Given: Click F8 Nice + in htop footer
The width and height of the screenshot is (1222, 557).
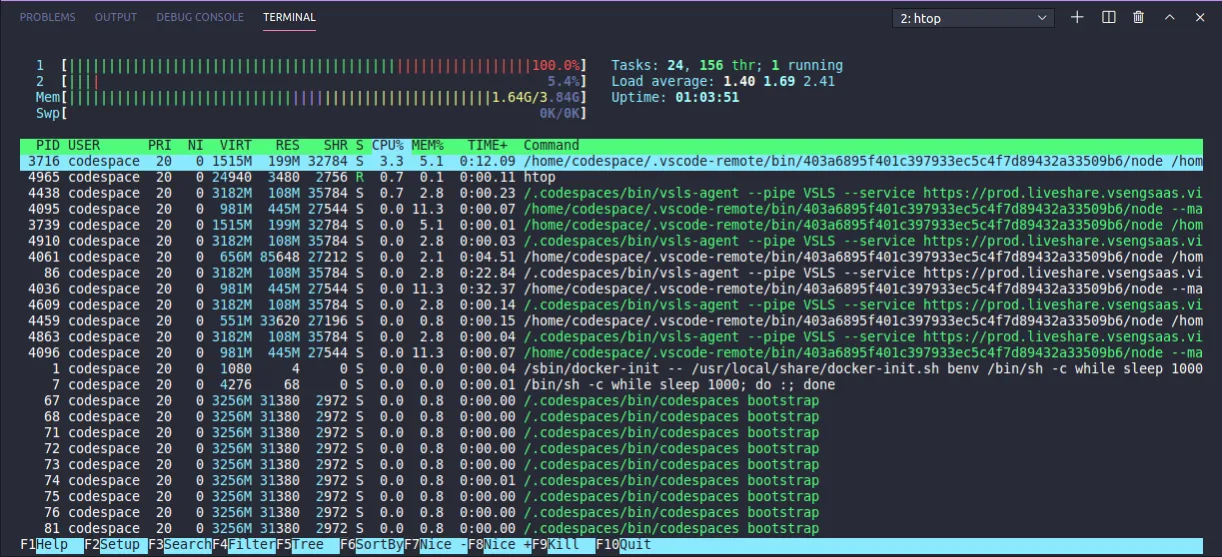Looking at the screenshot, I should pos(500,545).
